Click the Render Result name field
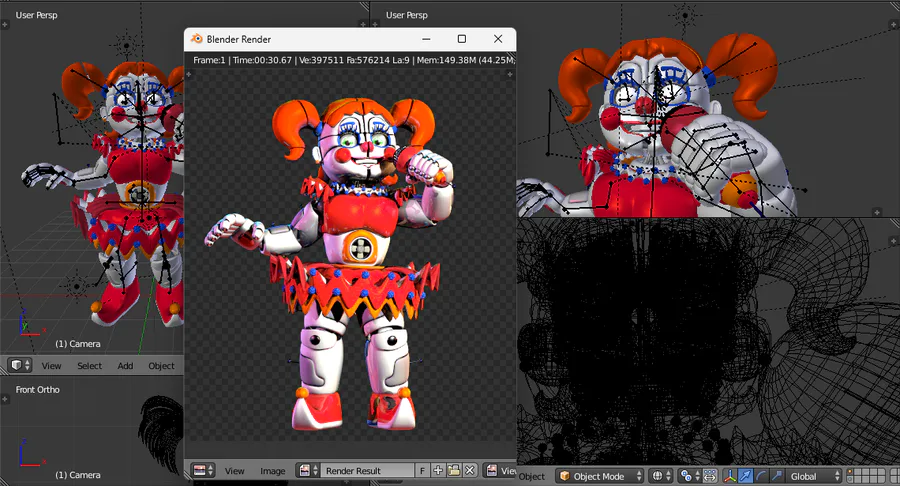900x486 pixels. (x=367, y=471)
